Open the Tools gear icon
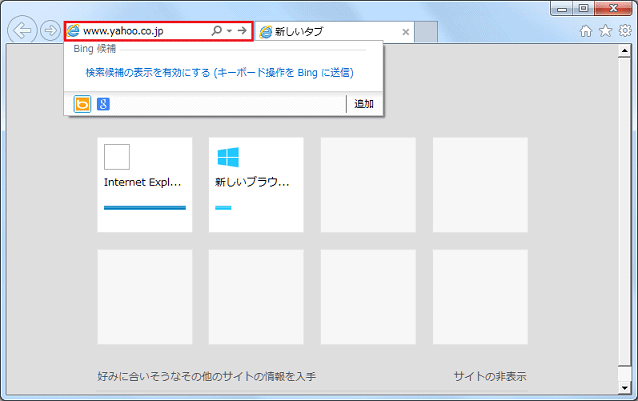 [x=625, y=31]
